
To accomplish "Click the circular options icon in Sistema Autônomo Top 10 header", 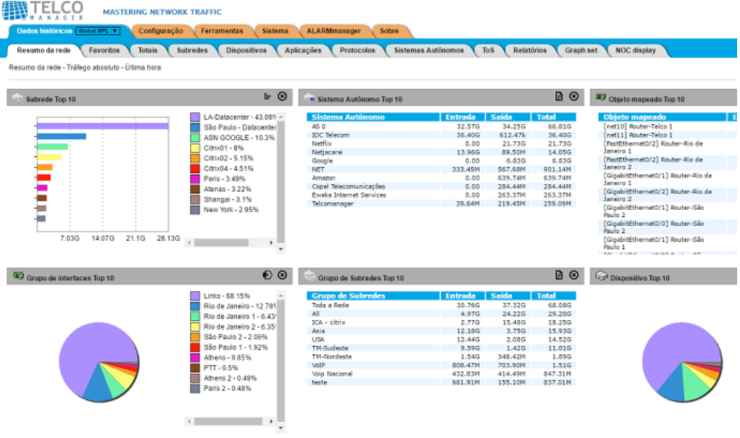I will [573, 96].
